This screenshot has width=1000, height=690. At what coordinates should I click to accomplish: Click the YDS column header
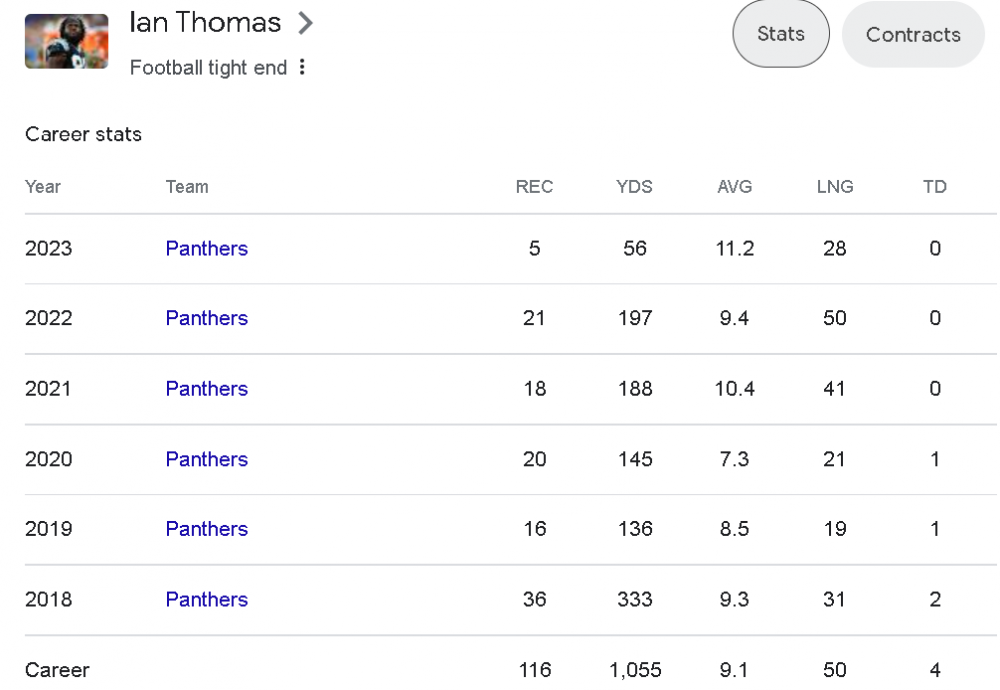pos(634,186)
